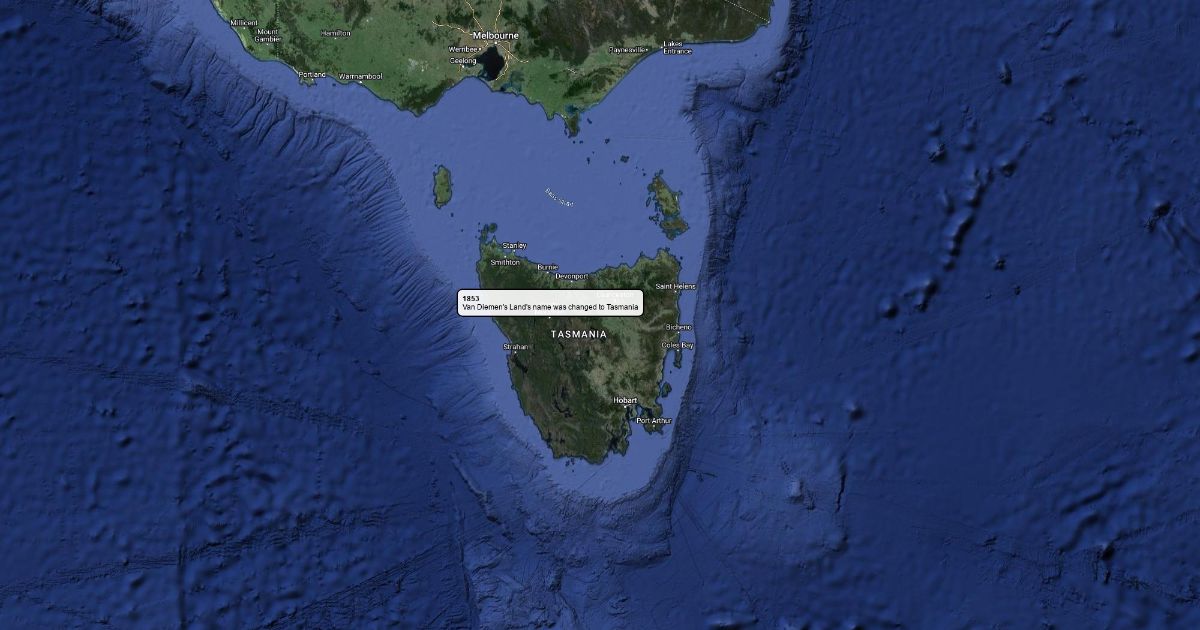Click the Geelong town label
Viewport: 1200px width, 630px height.
(x=463, y=61)
